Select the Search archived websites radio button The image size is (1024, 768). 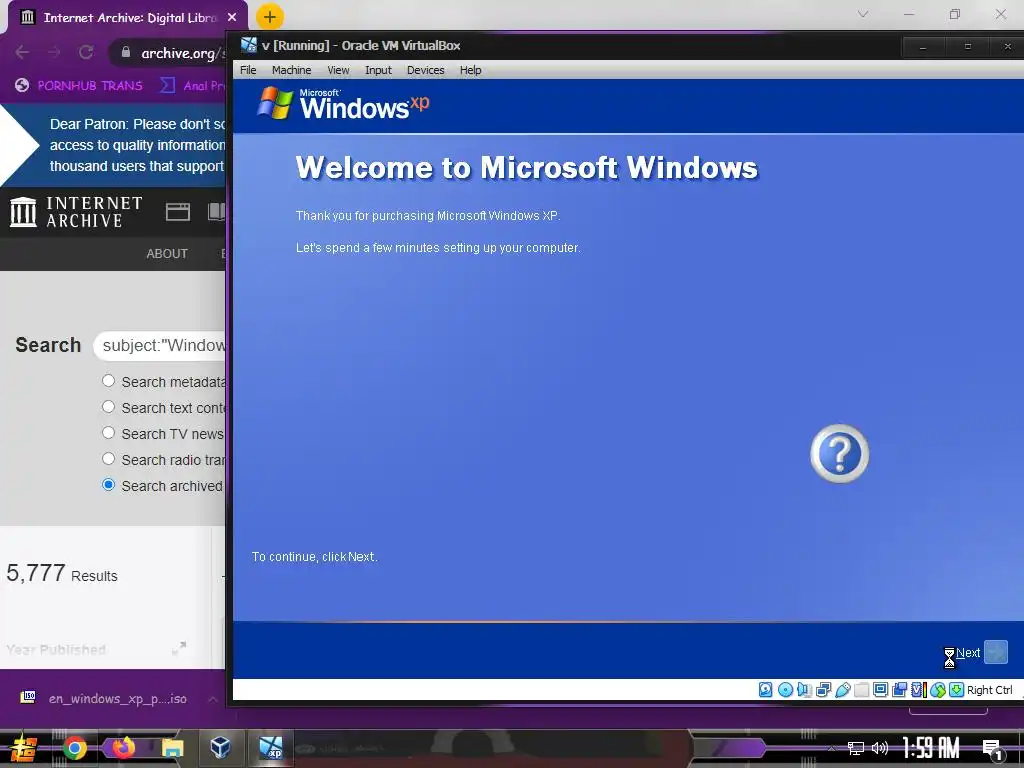pos(108,485)
